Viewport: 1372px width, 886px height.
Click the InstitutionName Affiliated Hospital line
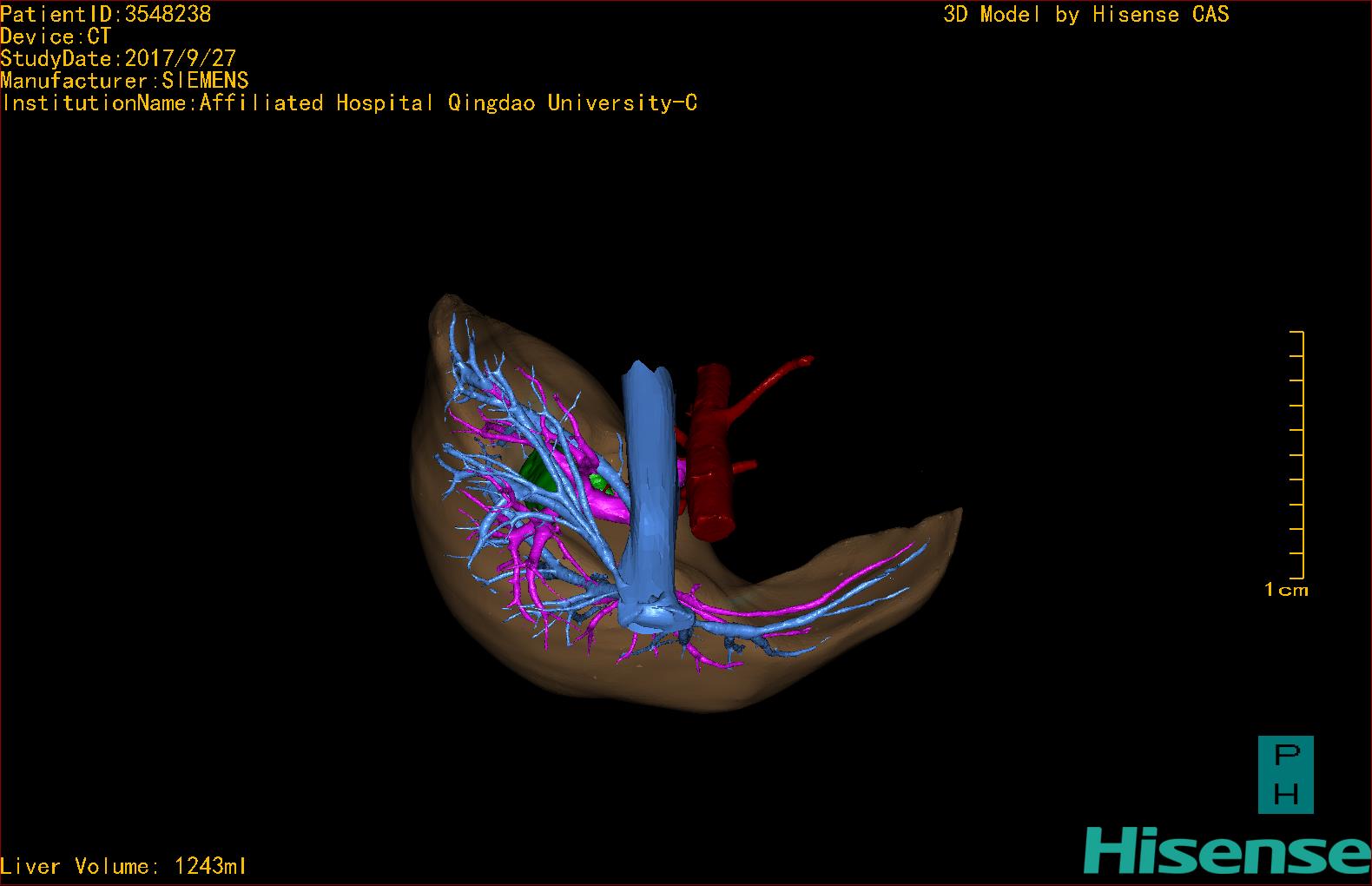pos(349,103)
